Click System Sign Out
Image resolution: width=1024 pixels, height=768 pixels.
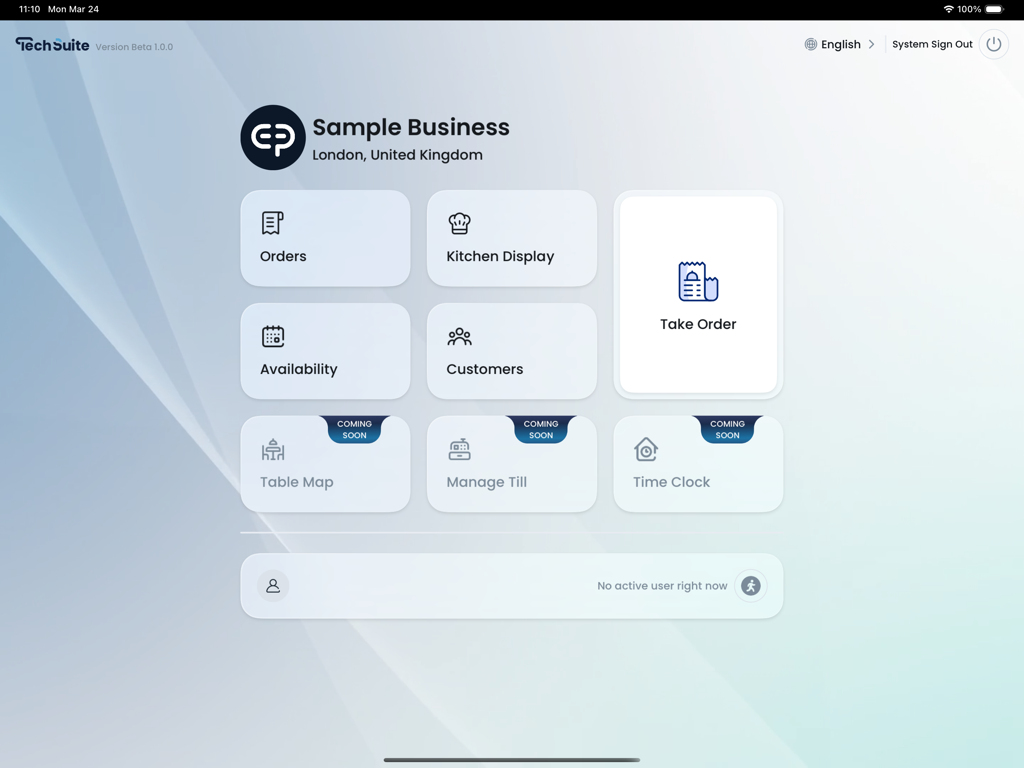pyautogui.click(x=932, y=44)
